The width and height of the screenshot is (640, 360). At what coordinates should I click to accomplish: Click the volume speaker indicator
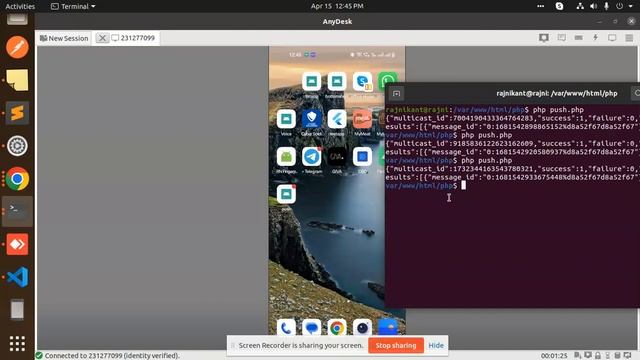tap(593, 6)
